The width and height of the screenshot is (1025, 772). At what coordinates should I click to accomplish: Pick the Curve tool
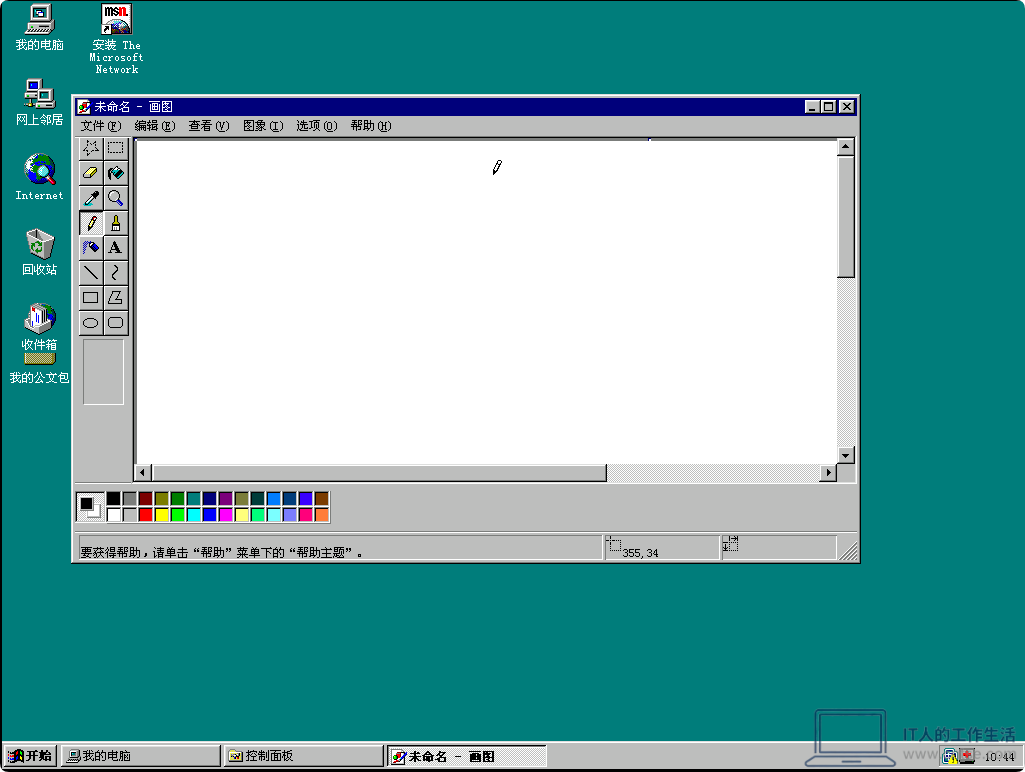(116, 273)
